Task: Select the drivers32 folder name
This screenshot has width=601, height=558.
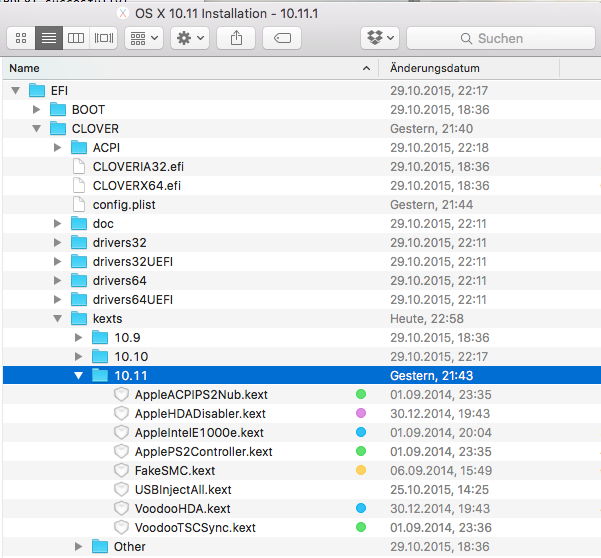Action: point(120,243)
